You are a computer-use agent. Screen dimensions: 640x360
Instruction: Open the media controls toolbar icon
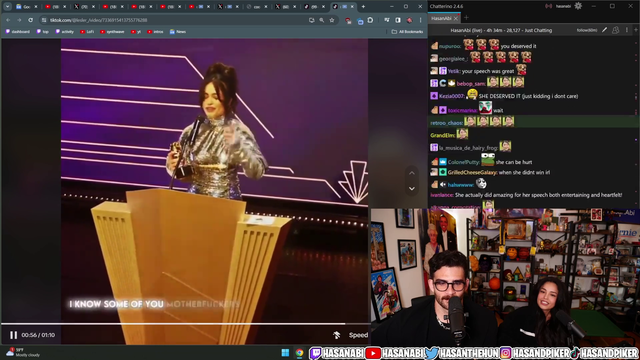pos(387,20)
